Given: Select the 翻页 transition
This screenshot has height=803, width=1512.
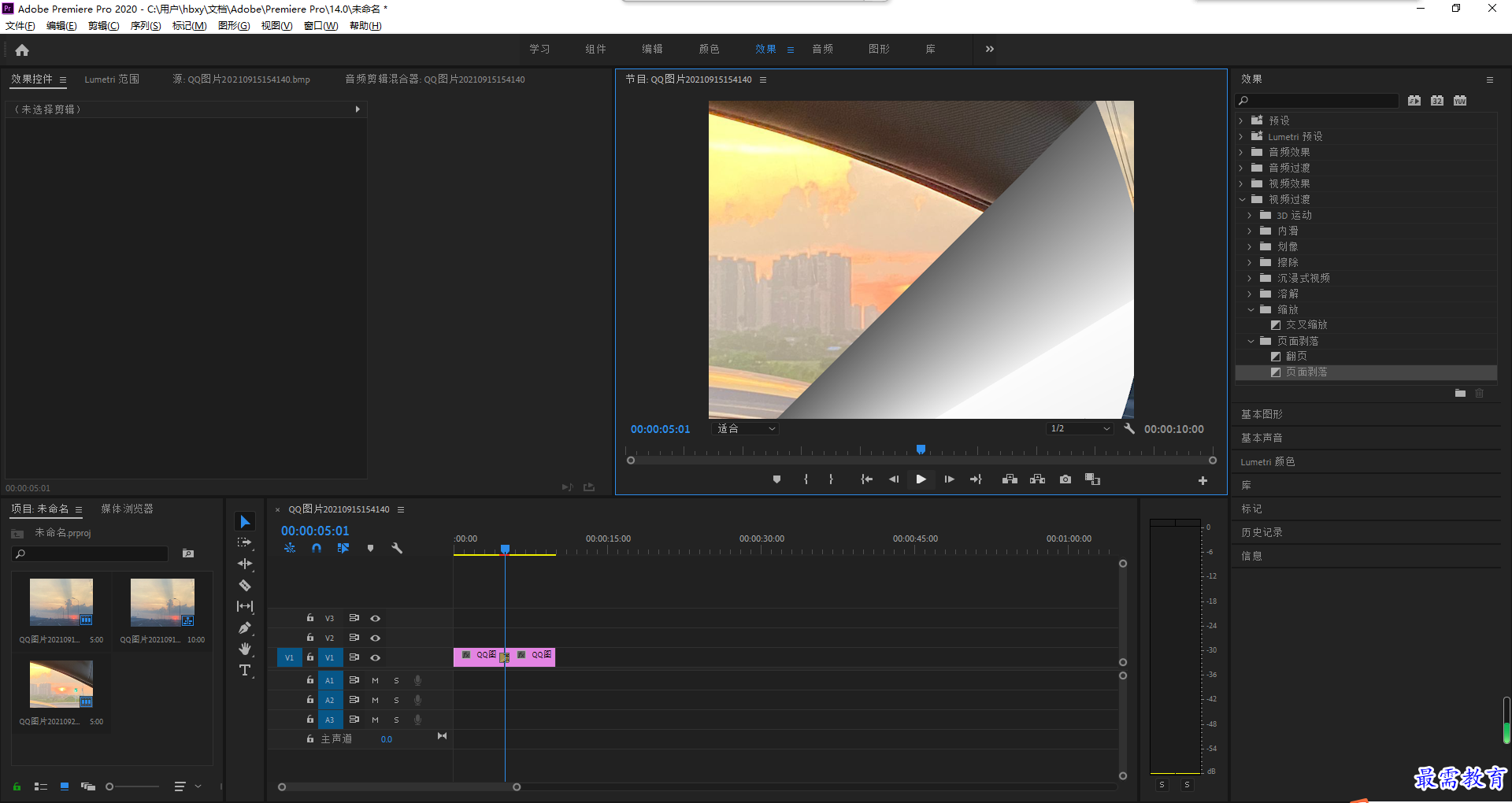Looking at the screenshot, I should pyautogui.click(x=1296, y=356).
